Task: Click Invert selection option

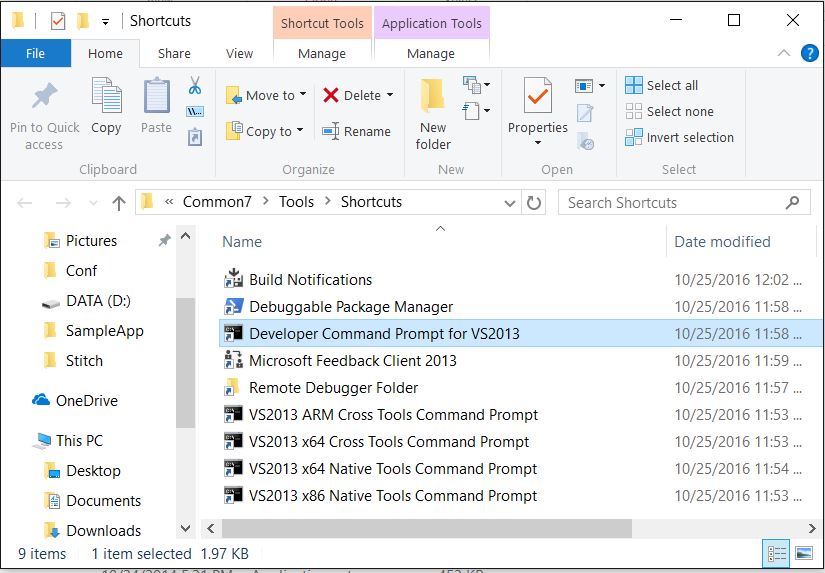Action: pyautogui.click(x=679, y=137)
